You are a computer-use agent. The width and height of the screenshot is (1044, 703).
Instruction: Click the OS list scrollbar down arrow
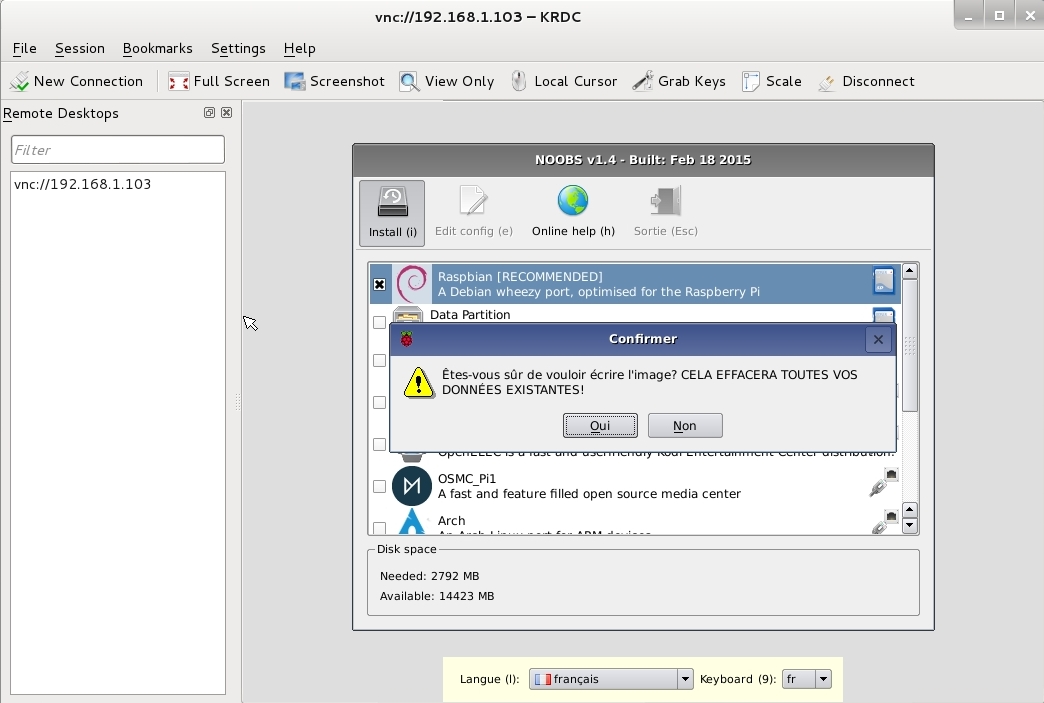pyautogui.click(x=910, y=526)
